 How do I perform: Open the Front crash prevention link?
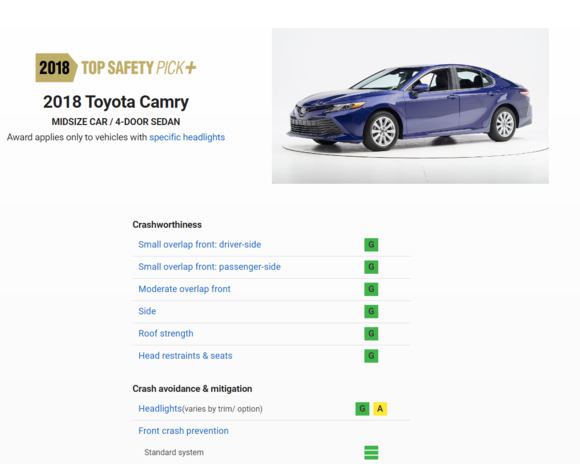tap(183, 431)
